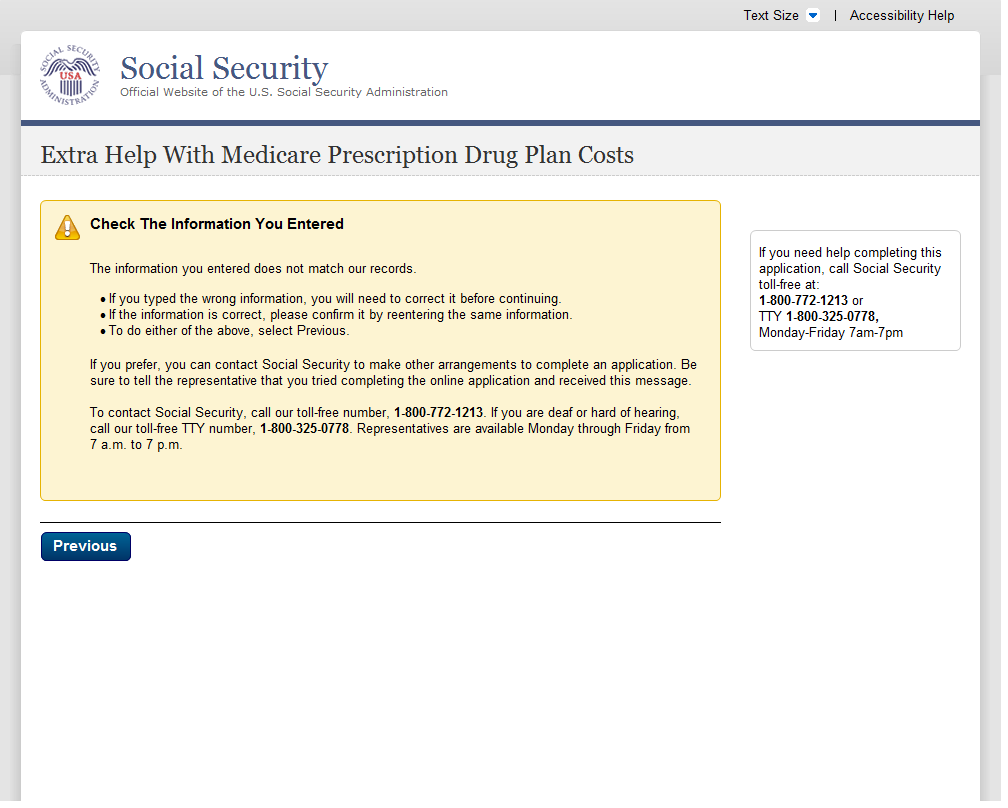Click TTY 1-800-325-0778 in the side help panel
This screenshot has height=808, width=1008.
831,316
